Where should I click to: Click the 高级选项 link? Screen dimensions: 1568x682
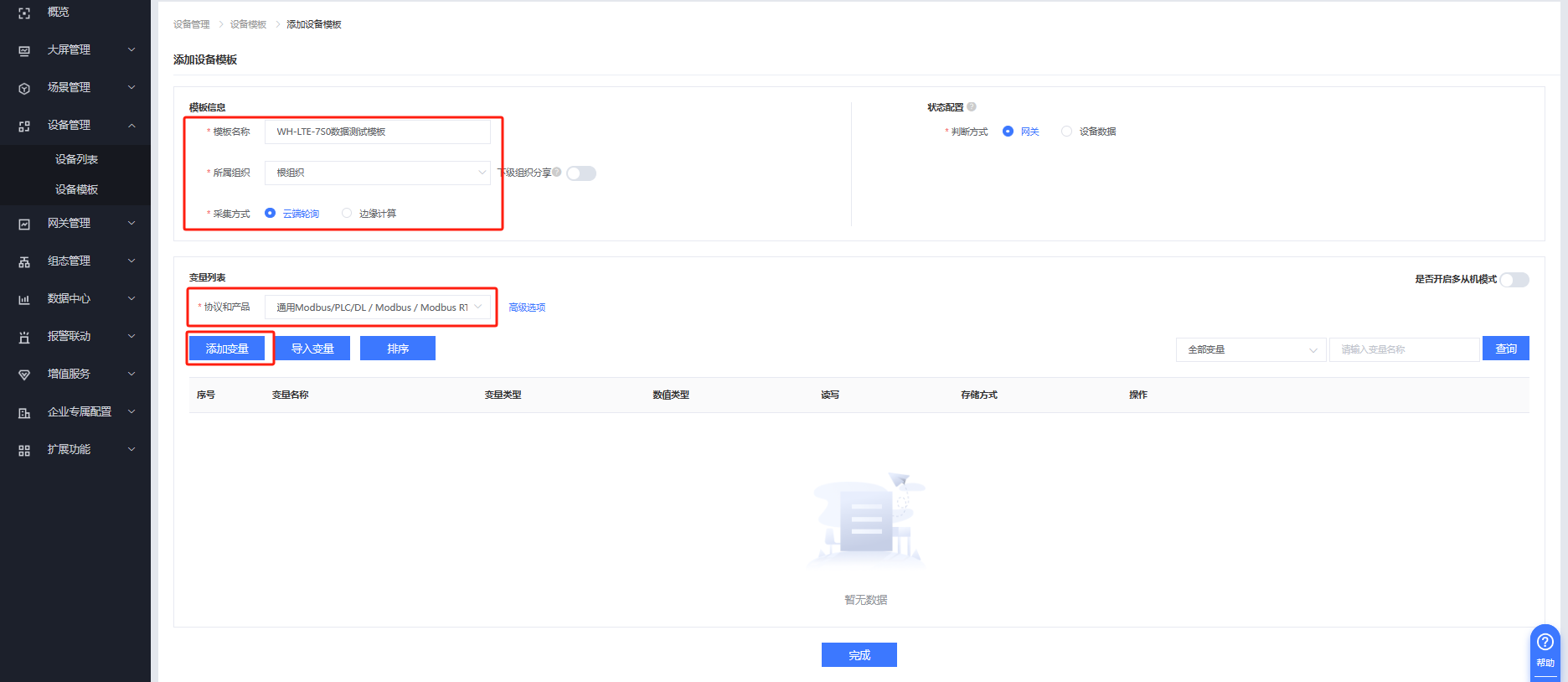click(527, 307)
